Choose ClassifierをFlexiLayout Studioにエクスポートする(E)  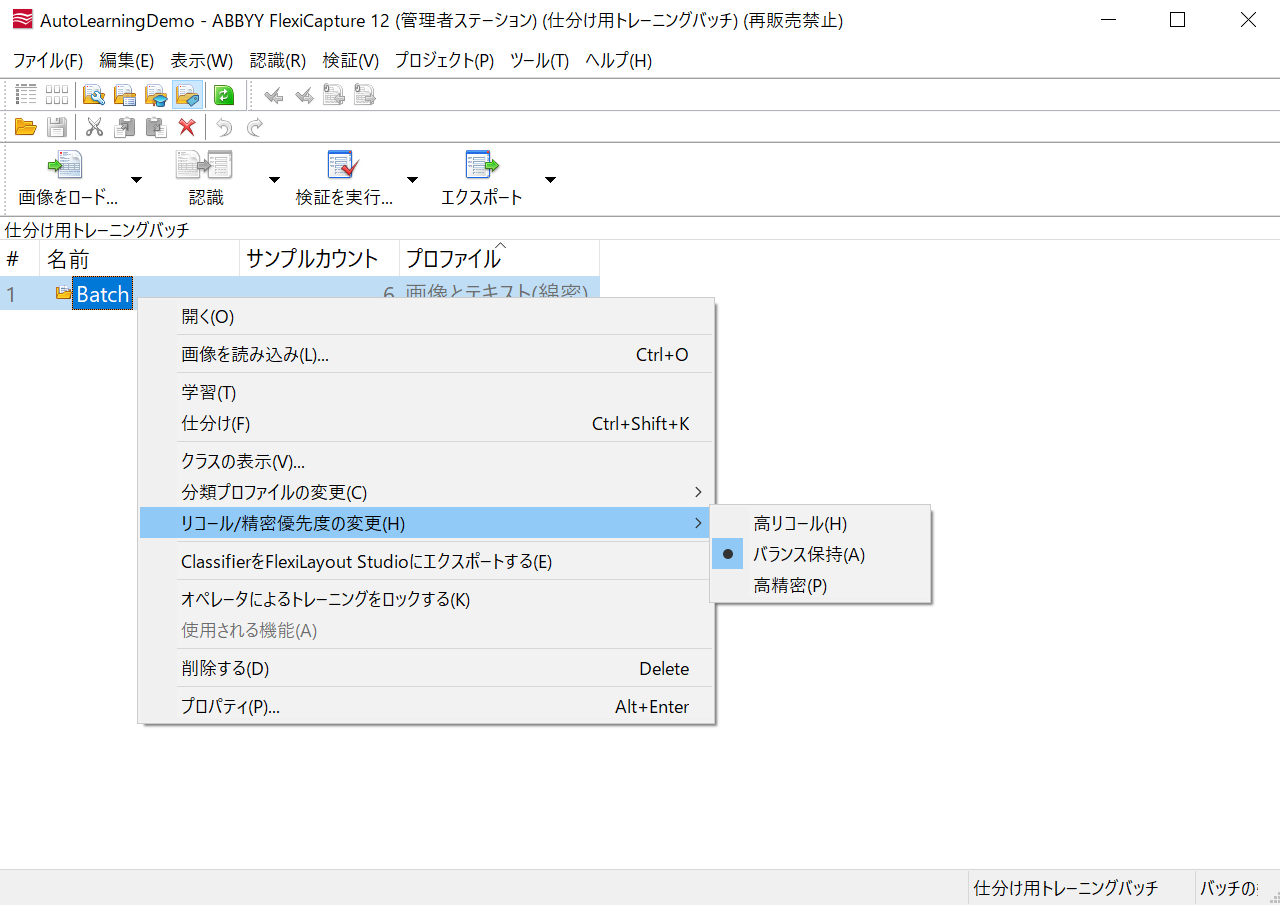coord(427,561)
